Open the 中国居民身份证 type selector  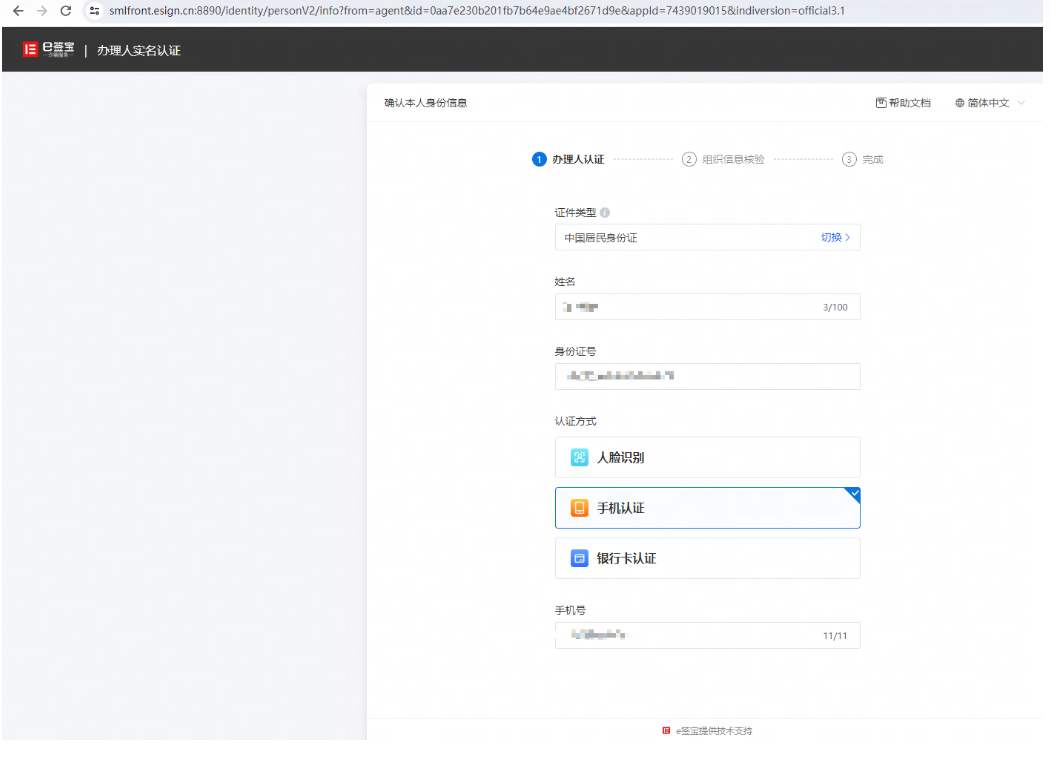pos(707,237)
